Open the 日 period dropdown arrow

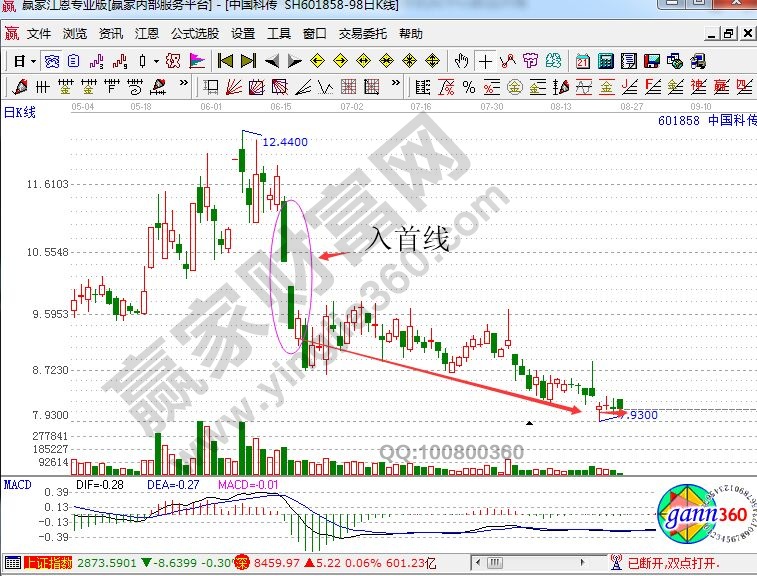pos(32,61)
